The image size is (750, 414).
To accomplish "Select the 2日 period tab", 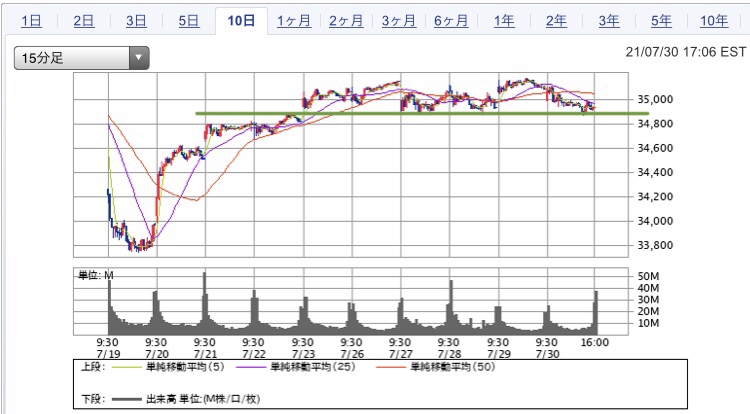I will pyautogui.click(x=84, y=21).
